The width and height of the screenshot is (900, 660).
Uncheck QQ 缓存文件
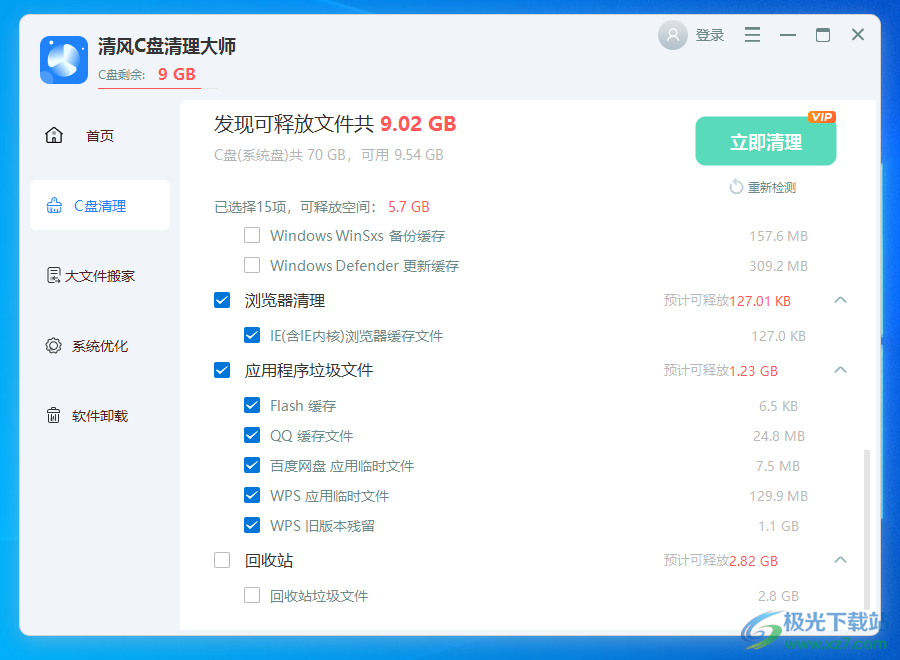click(252, 435)
